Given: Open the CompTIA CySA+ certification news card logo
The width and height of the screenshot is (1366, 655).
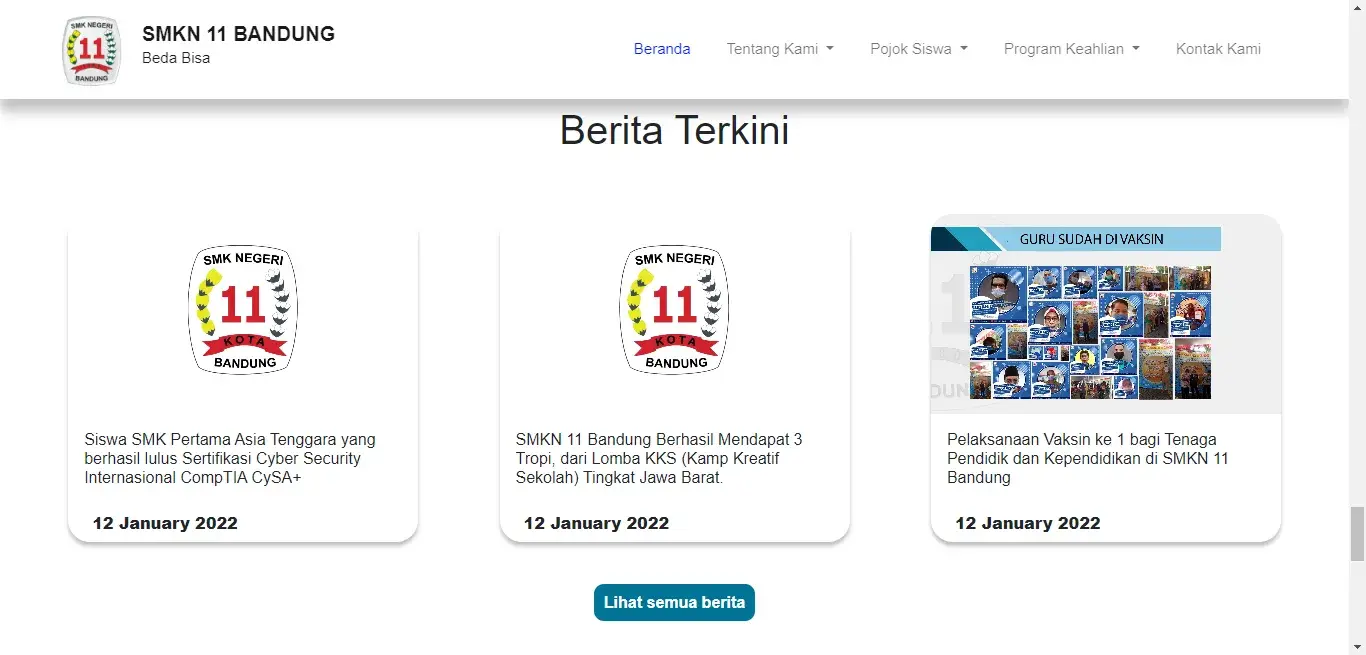Looking at the screenshot, I should tap(243, 309).
